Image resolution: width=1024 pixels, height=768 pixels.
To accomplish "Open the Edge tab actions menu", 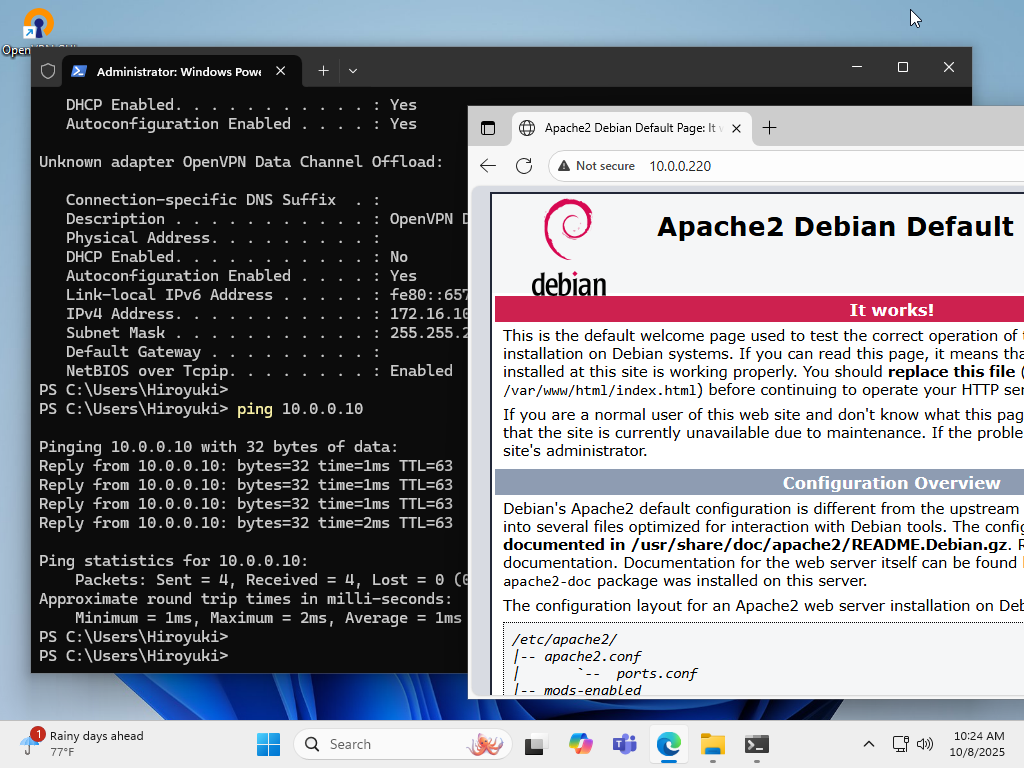I will [488, 128].
